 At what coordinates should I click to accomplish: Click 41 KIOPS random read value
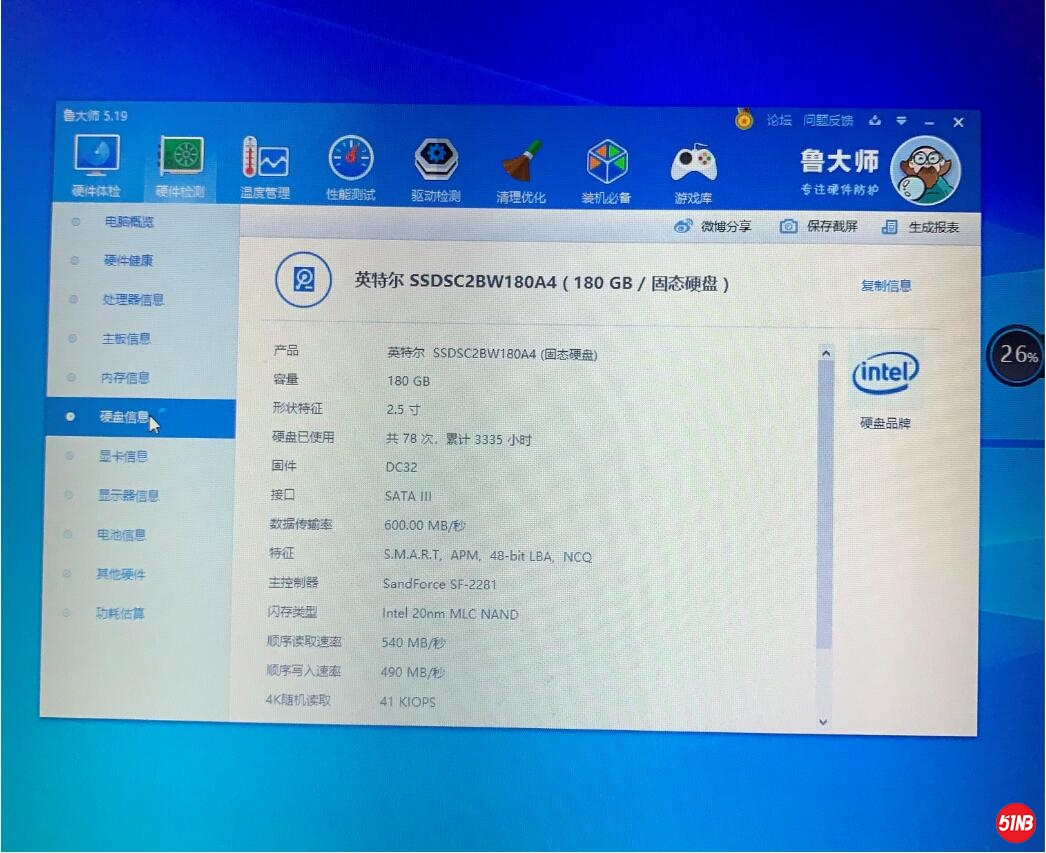(408, 702)
